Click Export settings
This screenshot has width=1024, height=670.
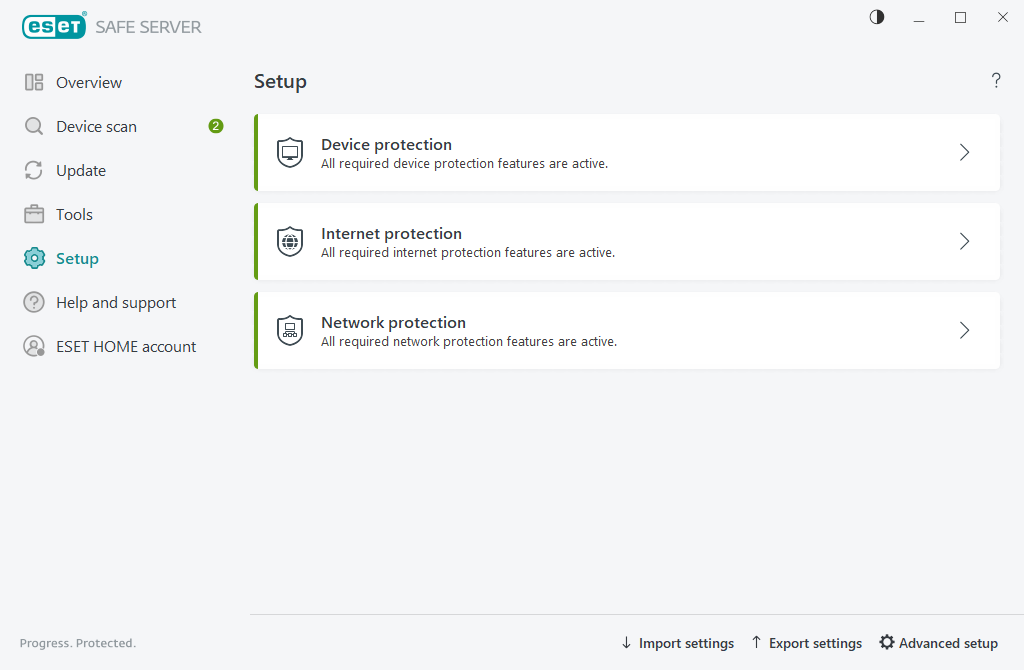807,643
